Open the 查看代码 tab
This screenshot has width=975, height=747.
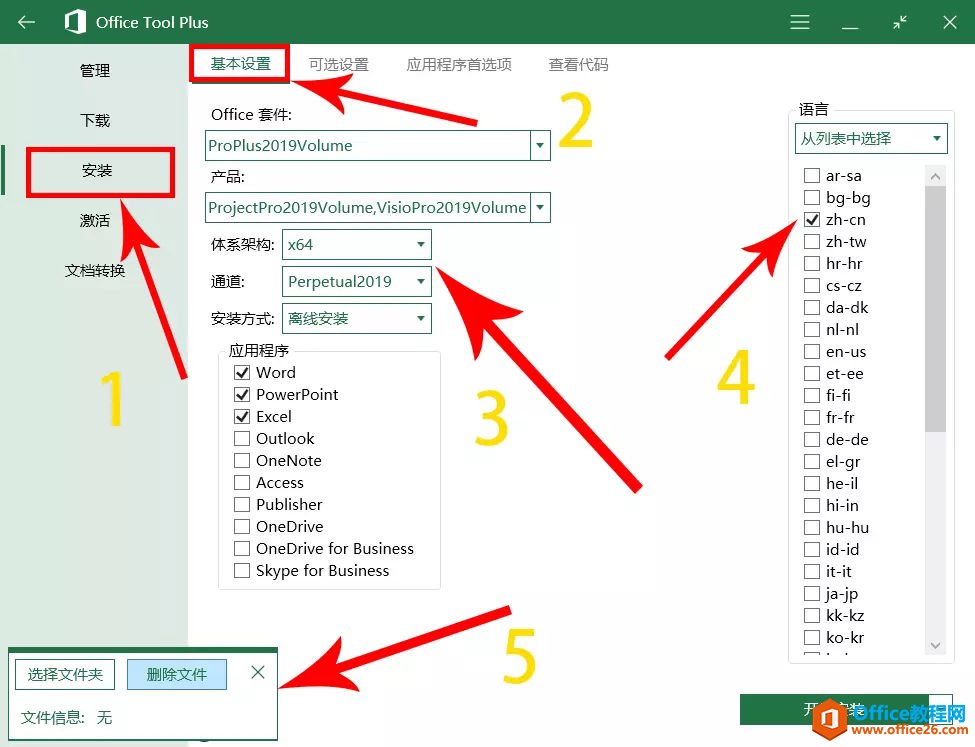[x=578, y=64]
